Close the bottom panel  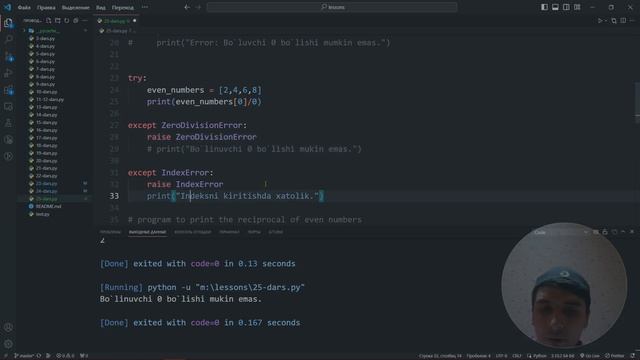click(x=632, y=232)
